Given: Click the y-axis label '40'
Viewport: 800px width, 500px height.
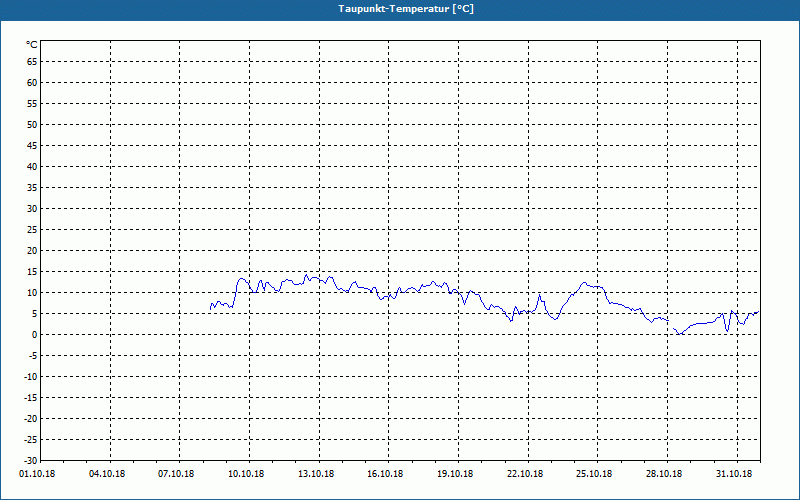Looking at the screenshot, I should pos(32,167).
